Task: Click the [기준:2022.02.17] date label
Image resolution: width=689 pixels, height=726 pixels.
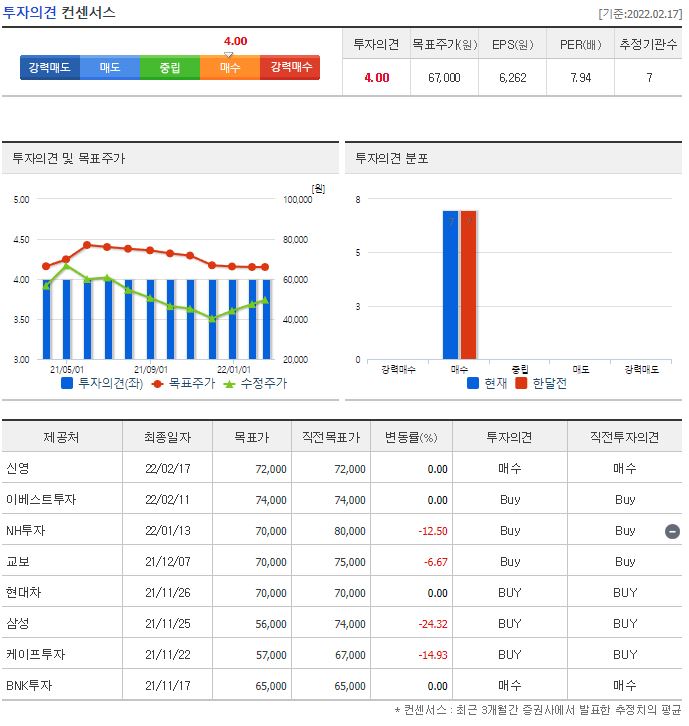Action: coord(640,14)
